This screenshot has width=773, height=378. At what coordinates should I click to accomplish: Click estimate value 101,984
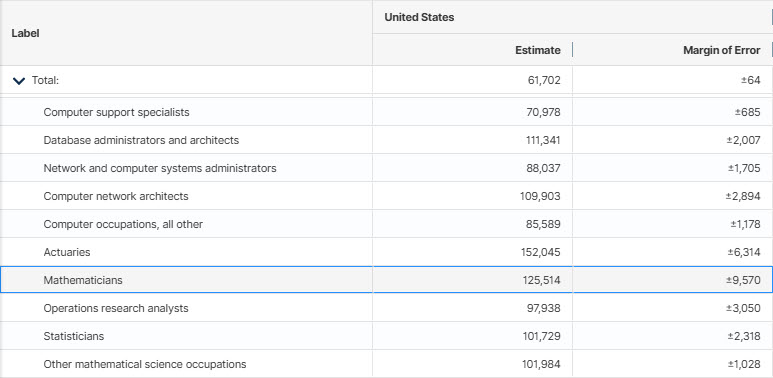(x=542, y=364)
